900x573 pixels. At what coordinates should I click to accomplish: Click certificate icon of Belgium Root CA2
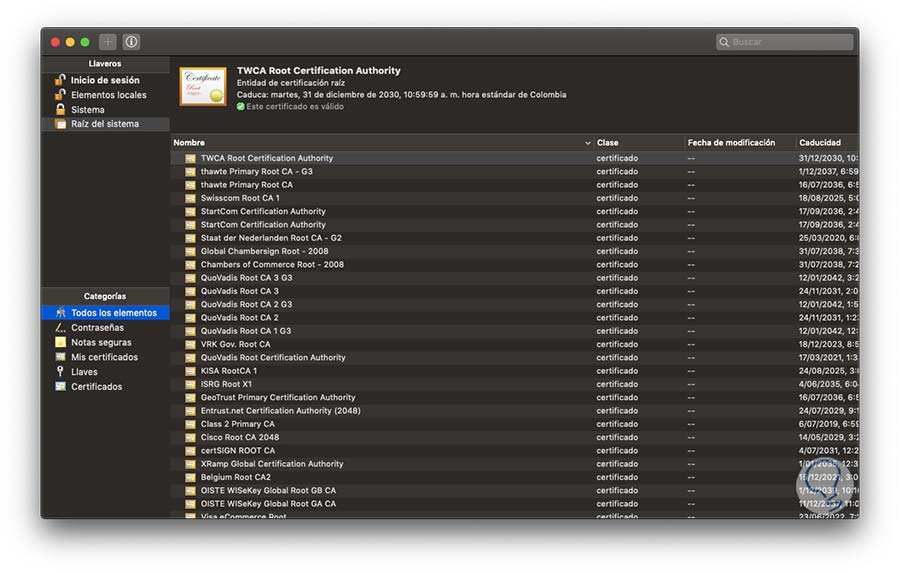191,477
